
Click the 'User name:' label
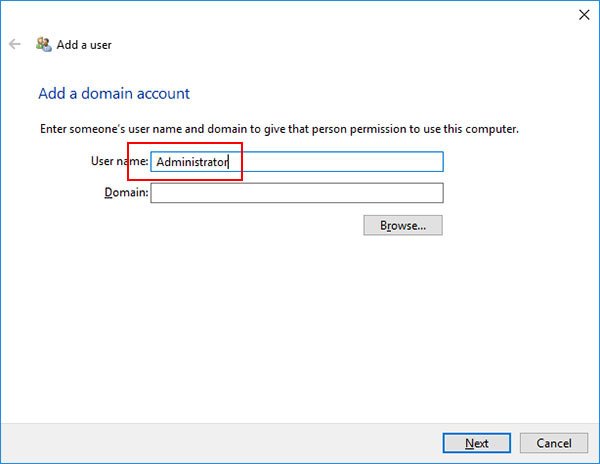pyautogui.click(x=119, y=161)
